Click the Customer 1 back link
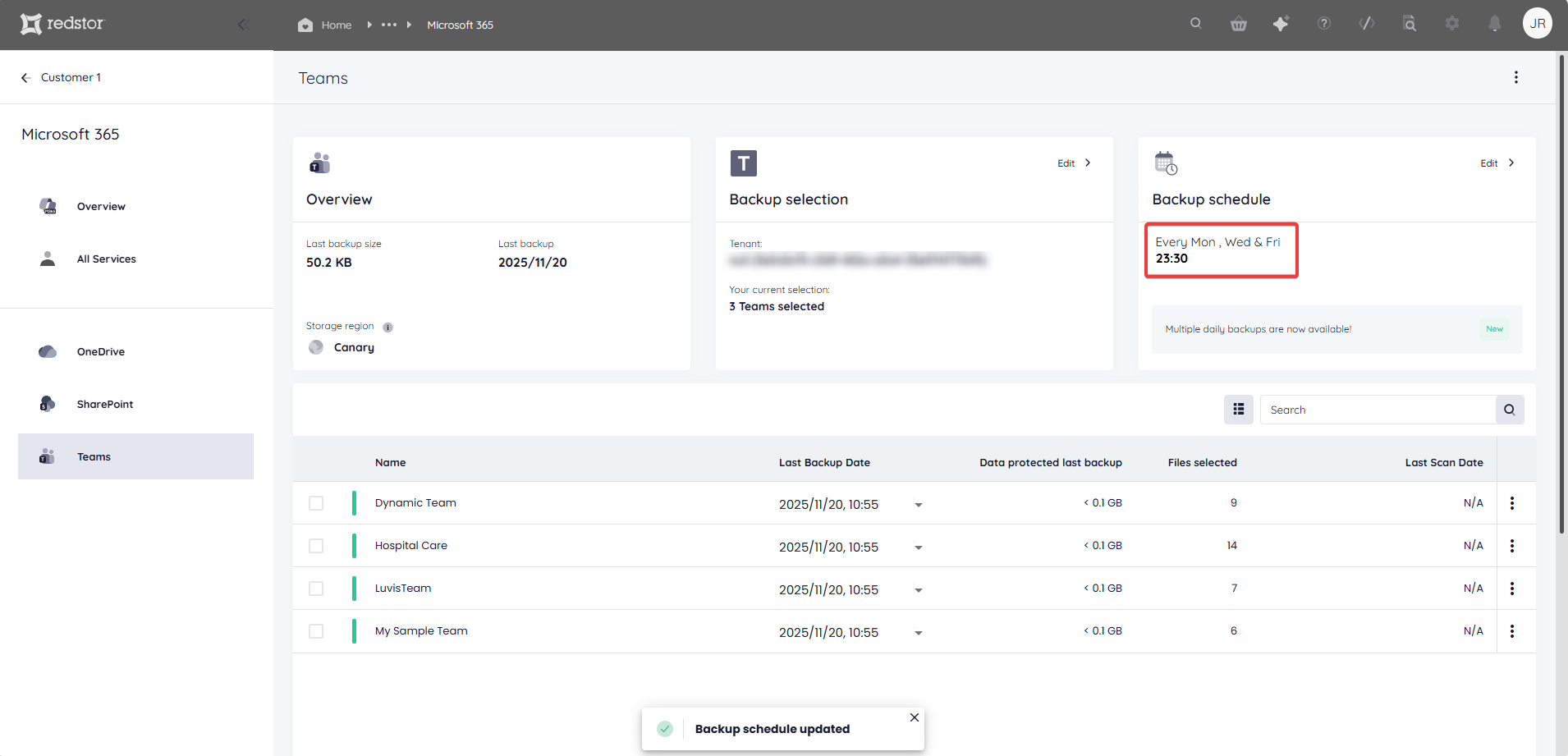The width and height of the screenshot is (1568, 756). point(71,77)
